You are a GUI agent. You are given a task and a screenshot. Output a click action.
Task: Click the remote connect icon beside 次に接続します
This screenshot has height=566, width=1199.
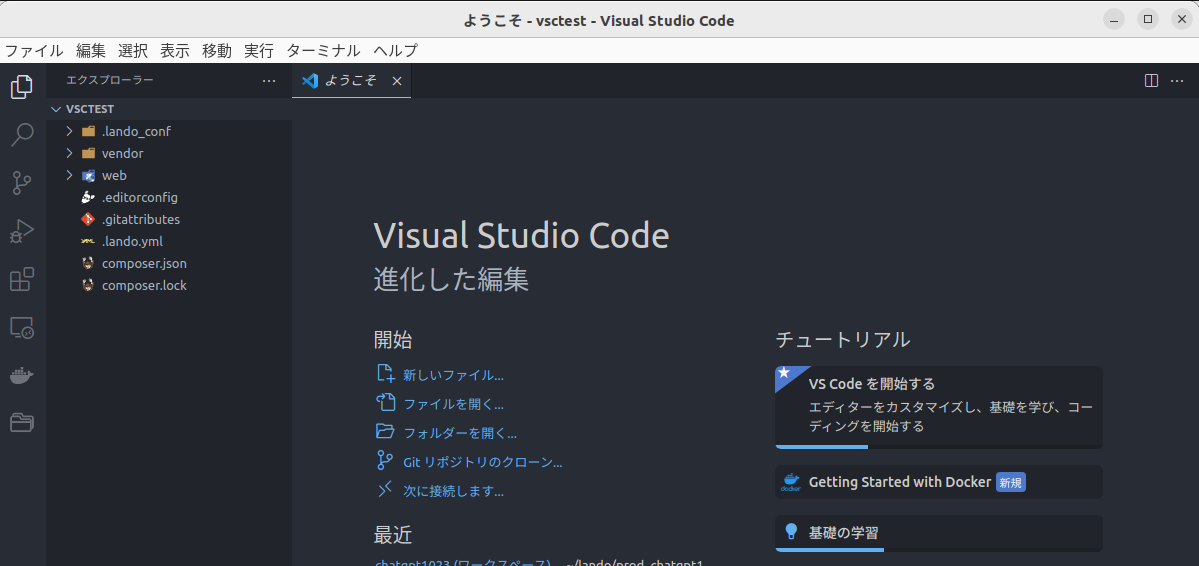(385, 490)
